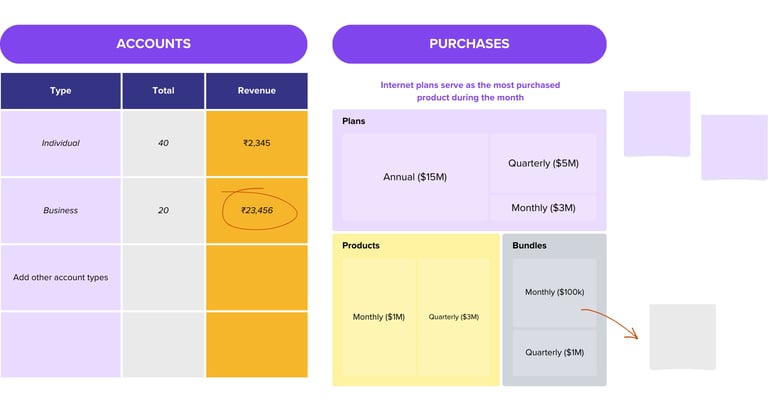768x411 pixels.
Task: Click the ₹2,345 revenue cell
Action: tap(257, 143)
